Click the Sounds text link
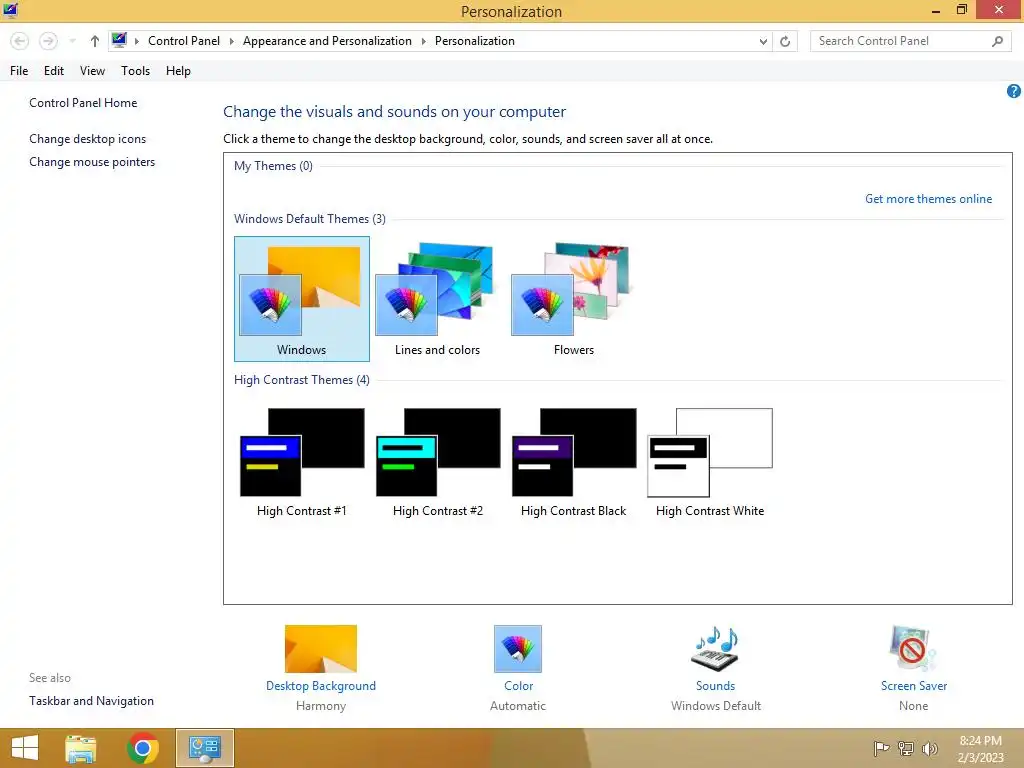 [715, 686]
